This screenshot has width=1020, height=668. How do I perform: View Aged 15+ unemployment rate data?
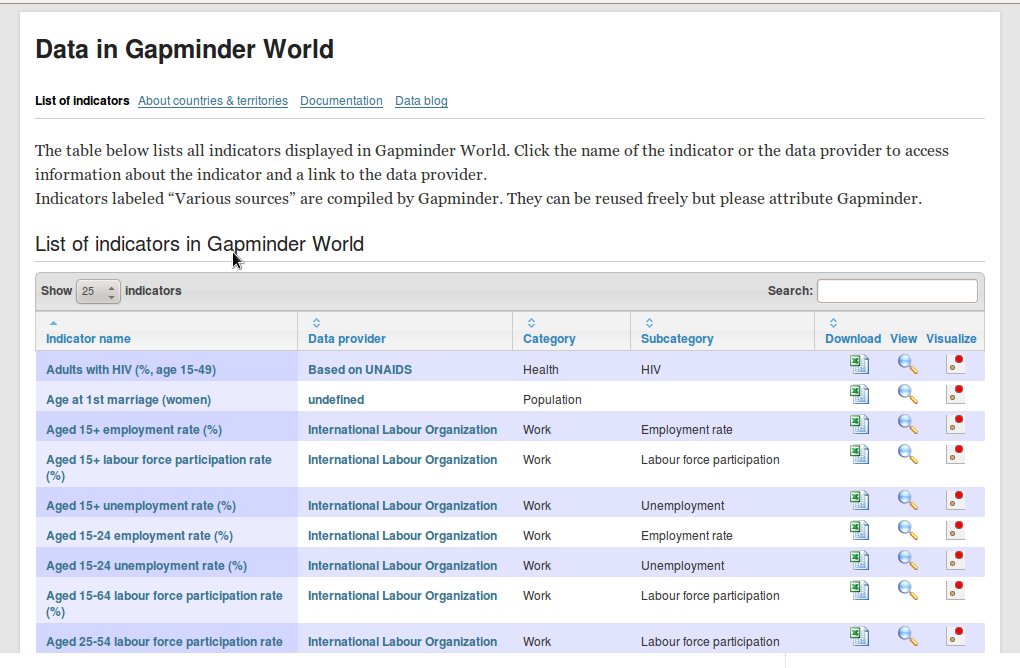pos(907,501)
